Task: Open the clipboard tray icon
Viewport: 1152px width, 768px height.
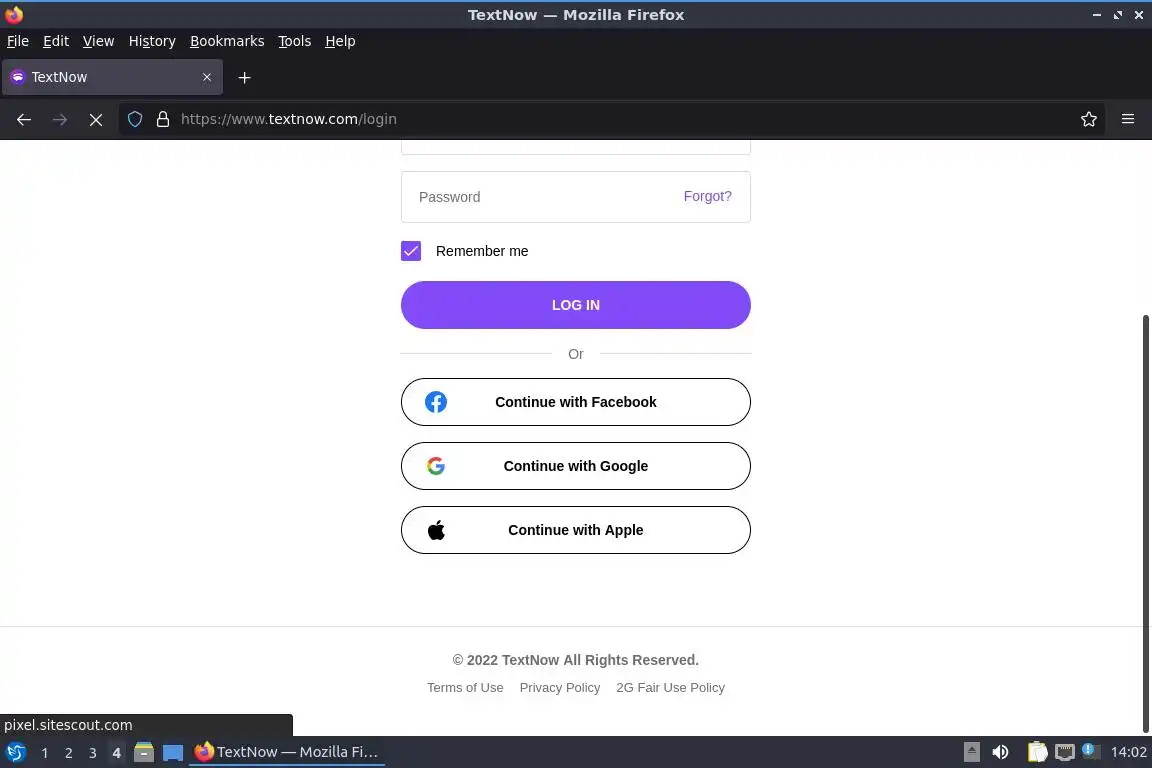Action: [x=1037, y=752]
